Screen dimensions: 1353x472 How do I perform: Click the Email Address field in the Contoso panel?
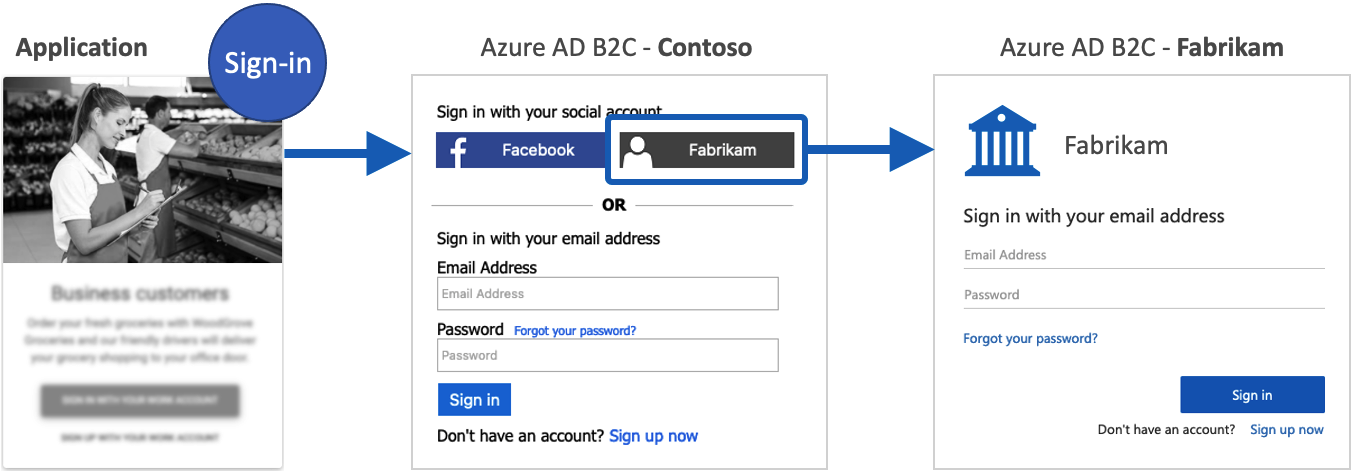607,294
